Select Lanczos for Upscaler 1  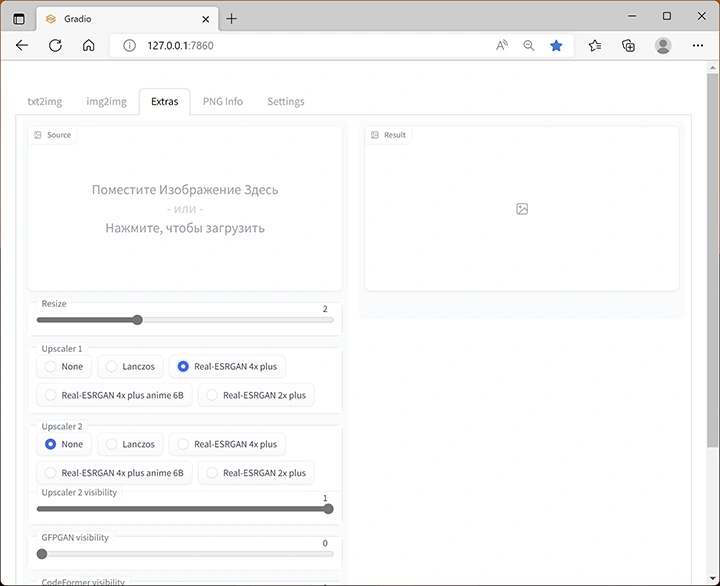click(x=130, y=366)
